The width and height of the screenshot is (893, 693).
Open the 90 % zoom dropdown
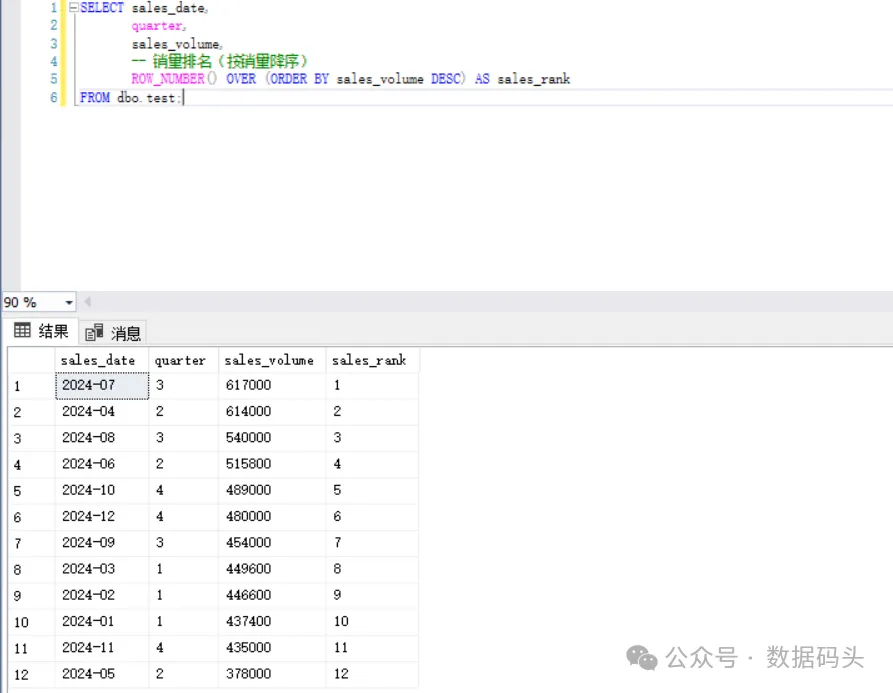(x=69, y=302)
